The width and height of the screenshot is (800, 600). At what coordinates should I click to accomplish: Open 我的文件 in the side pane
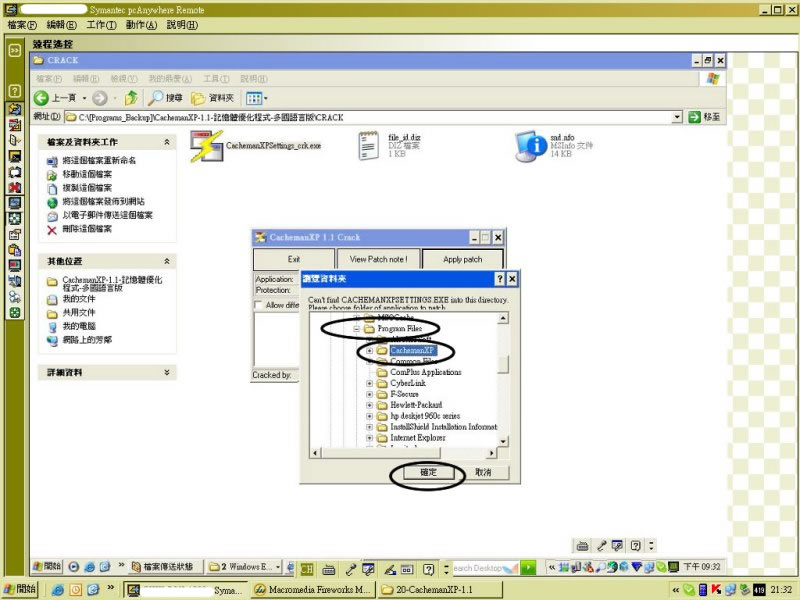tap(79, 299)
